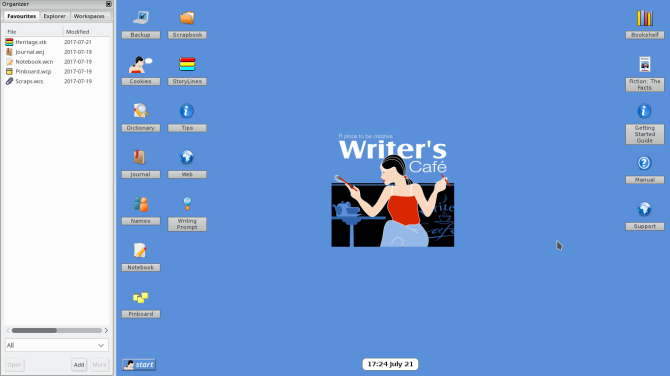Switch to the Favourites tab
The width and height of the screenshot is (670, 376).
tap(21, 16)
